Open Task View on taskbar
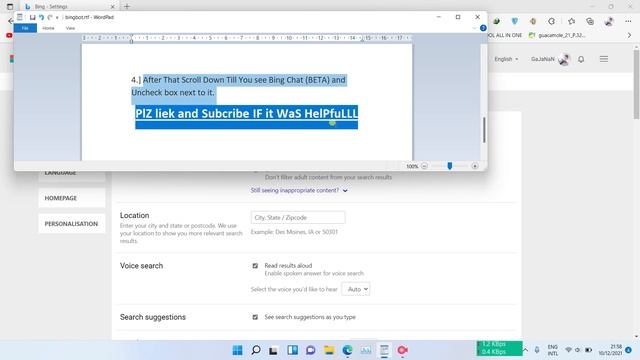The image size is (640, 360). [273, 350]
